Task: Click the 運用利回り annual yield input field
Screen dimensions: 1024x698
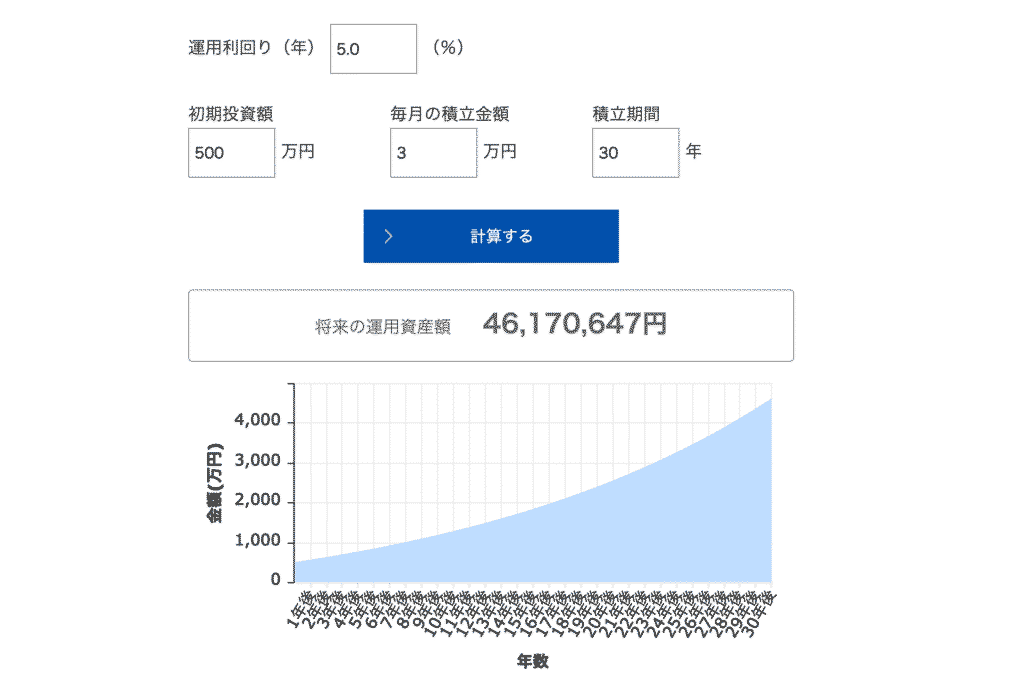Action: coord(373,49)
